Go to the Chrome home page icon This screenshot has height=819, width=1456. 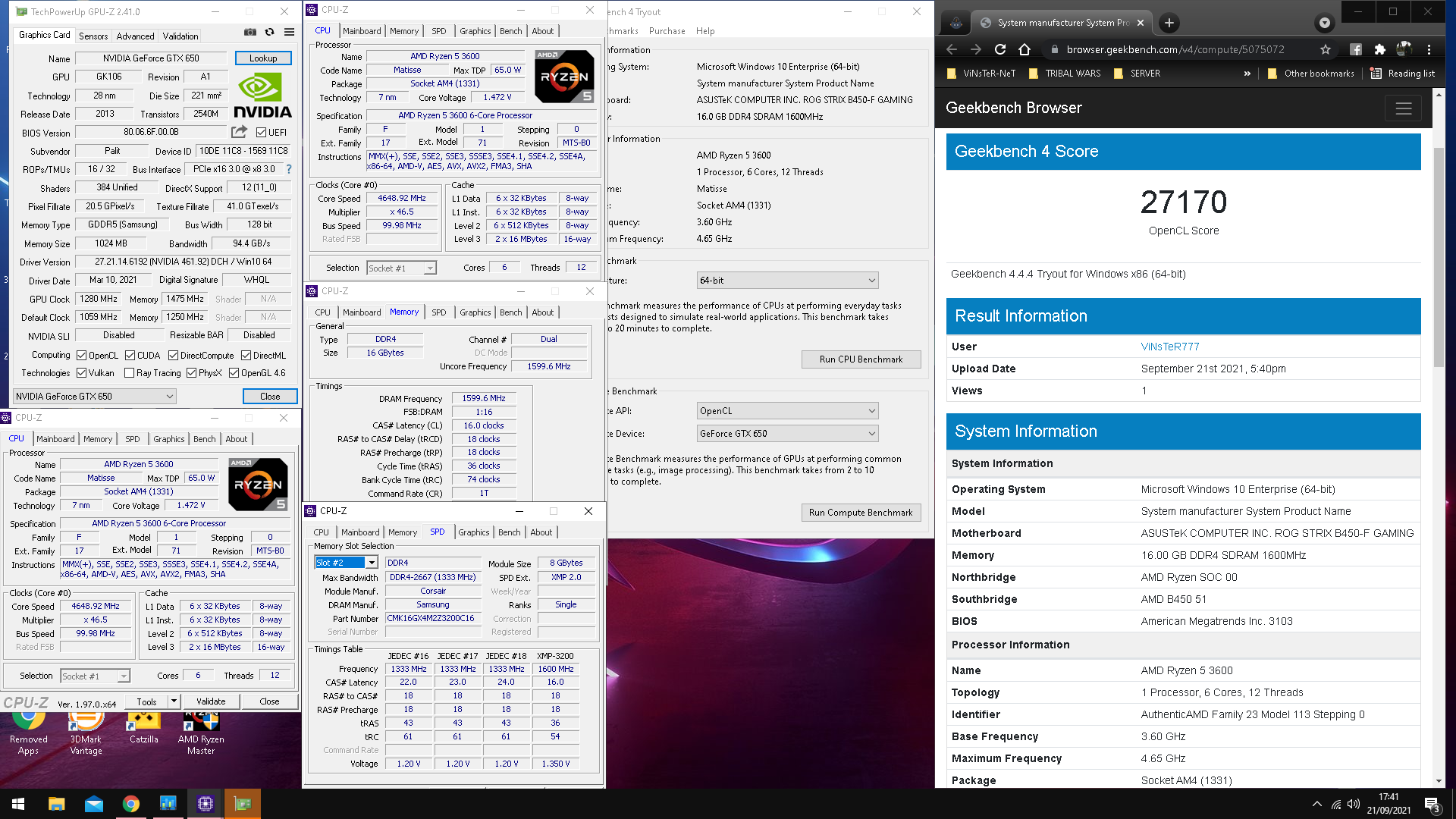click(x=1025, y=49)
